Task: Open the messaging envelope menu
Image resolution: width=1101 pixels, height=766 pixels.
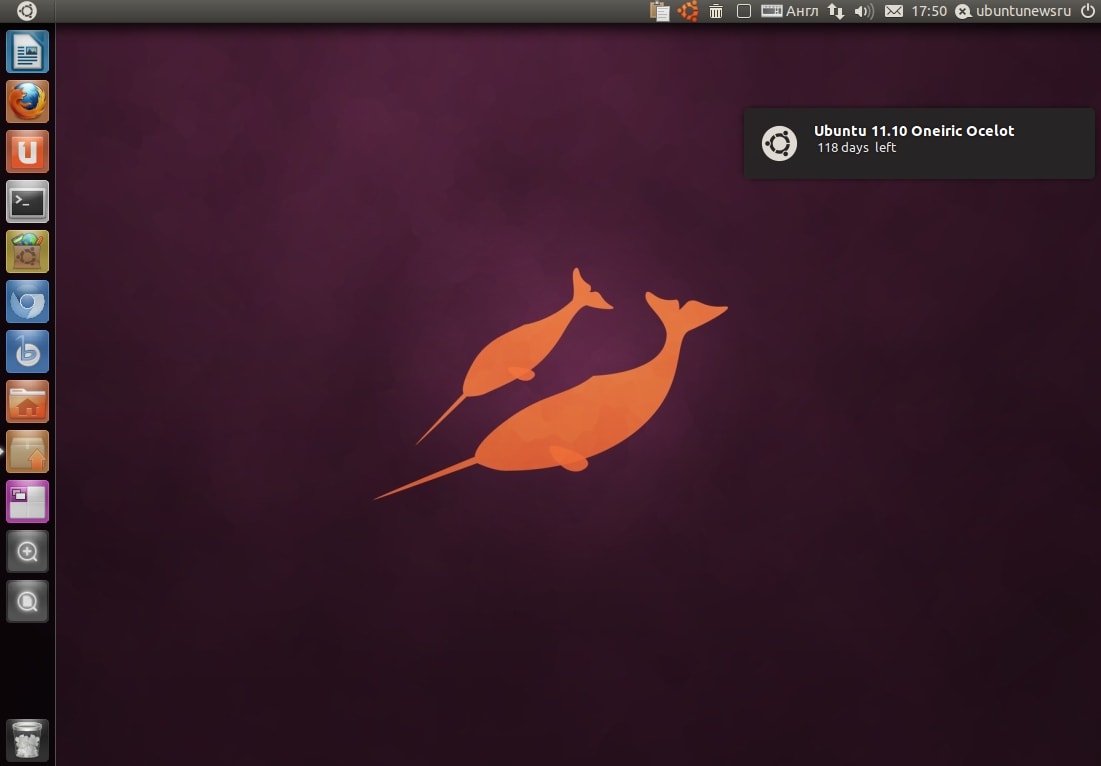Action: (x=894, y=11)
